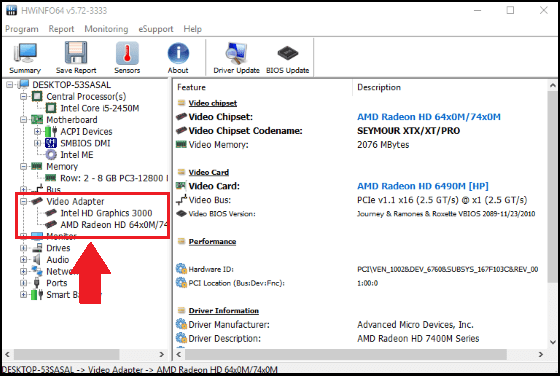
Task: Click the Drives node icon
Action: point(37,248)
